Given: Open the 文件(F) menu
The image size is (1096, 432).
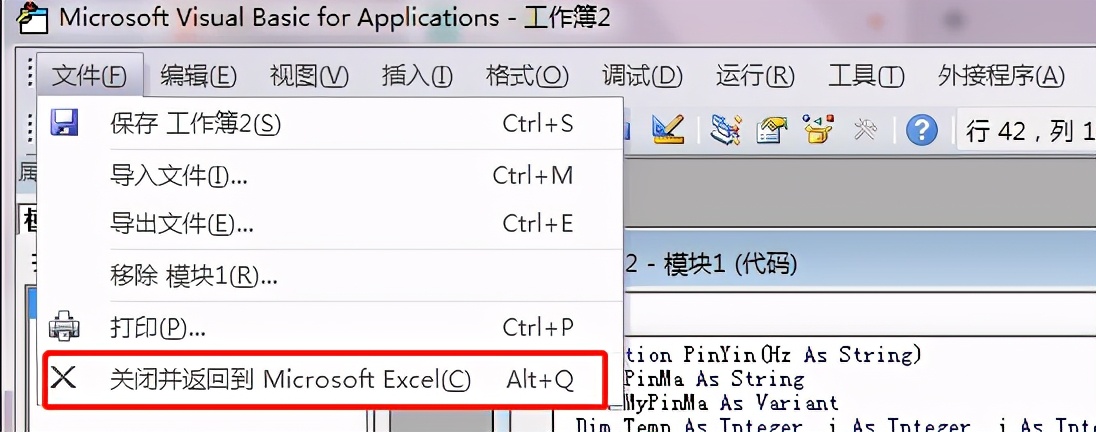Looking at the screenshot, I should (x=89, y=75).
